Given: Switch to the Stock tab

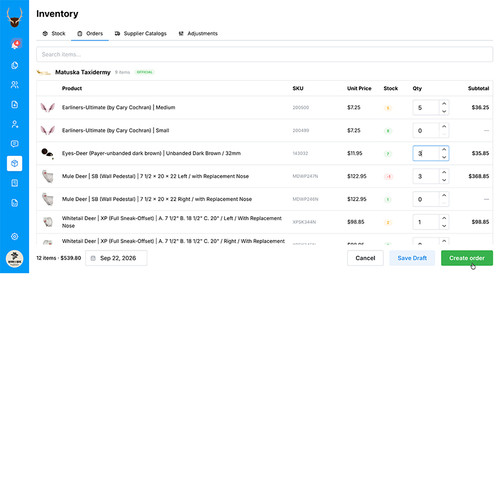Looking at the screenshot, I should coord(54,33).
